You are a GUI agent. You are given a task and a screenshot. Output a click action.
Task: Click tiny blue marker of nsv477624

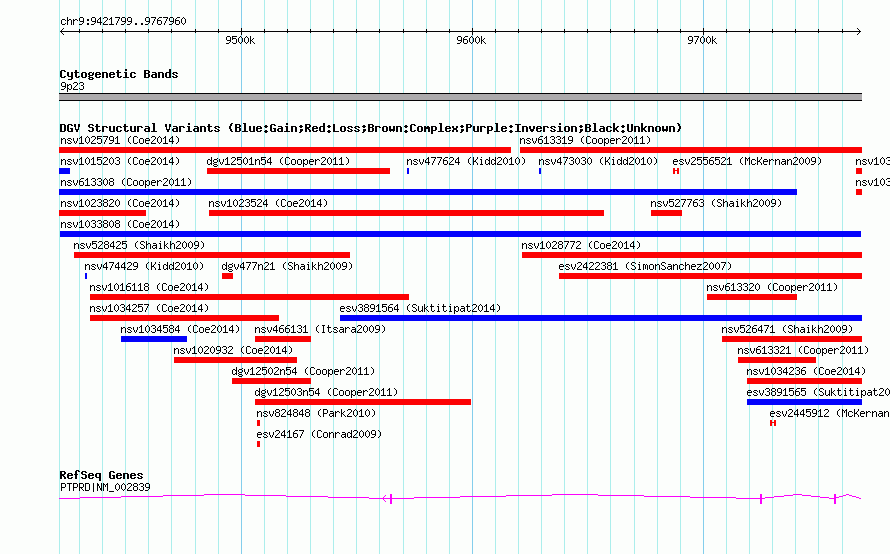pyautogui.click(x=408, y=171)
